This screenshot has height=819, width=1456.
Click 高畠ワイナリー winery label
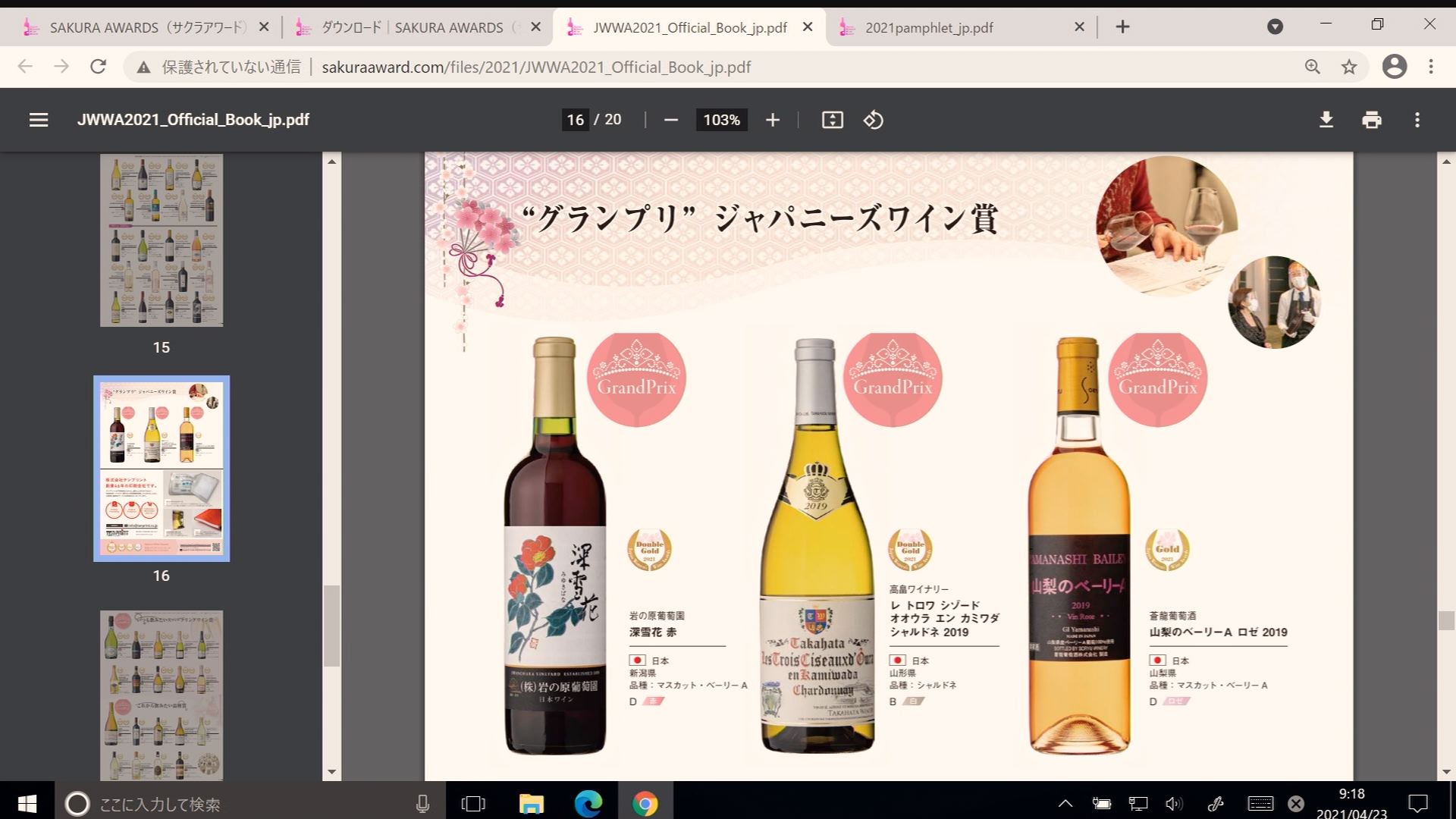918,589
